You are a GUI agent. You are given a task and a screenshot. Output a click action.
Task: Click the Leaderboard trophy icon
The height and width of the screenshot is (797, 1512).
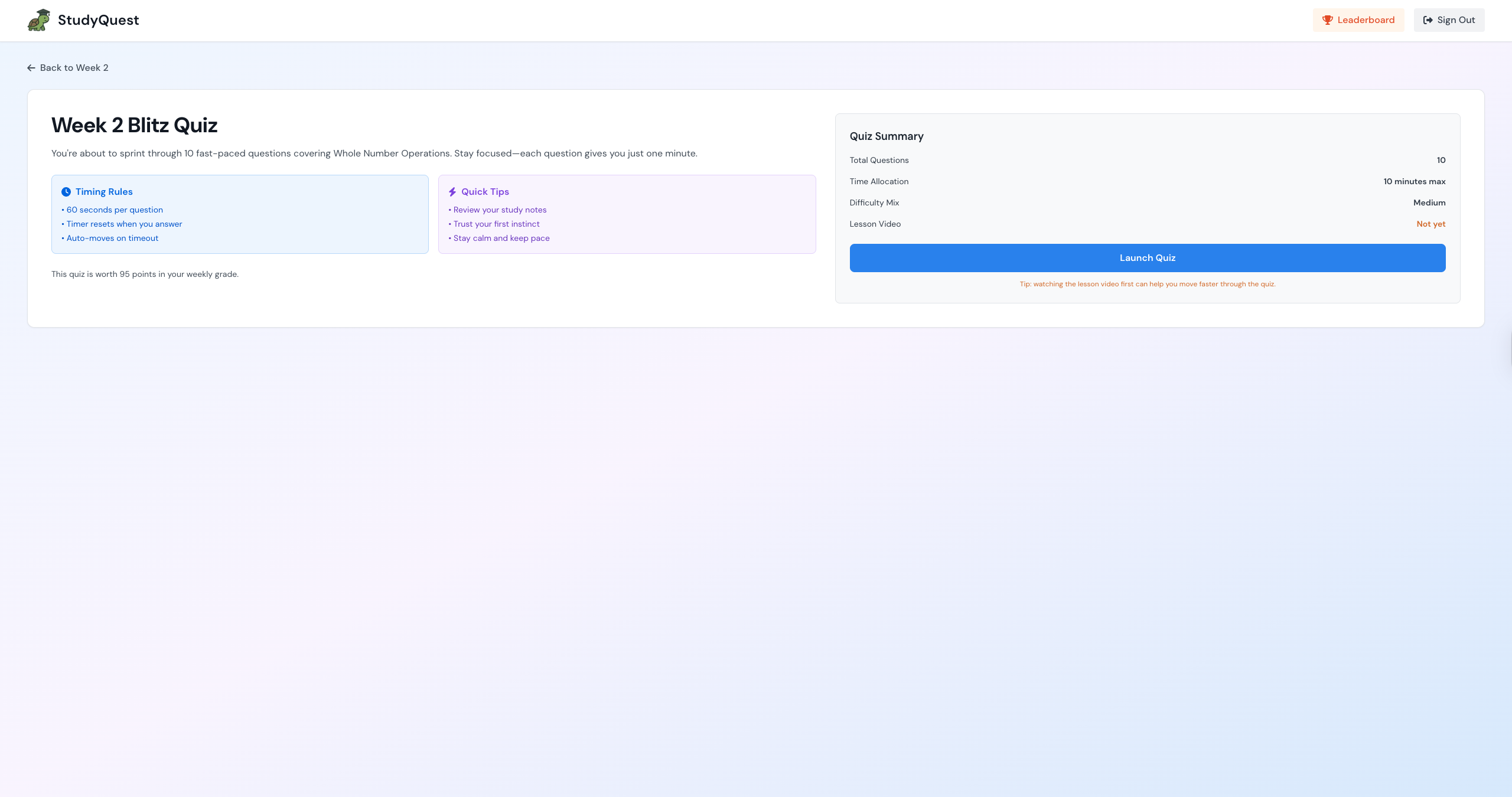point(1327,20)
